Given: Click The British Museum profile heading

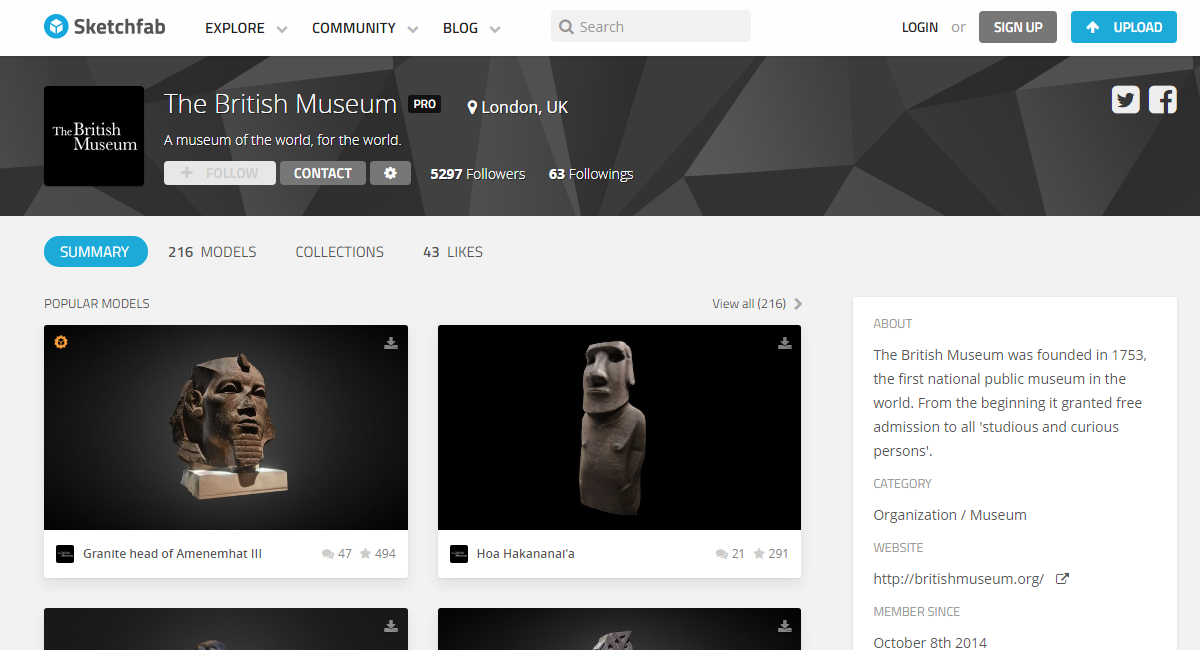Looking at the screenshot, I should click(x=281, y=104).
